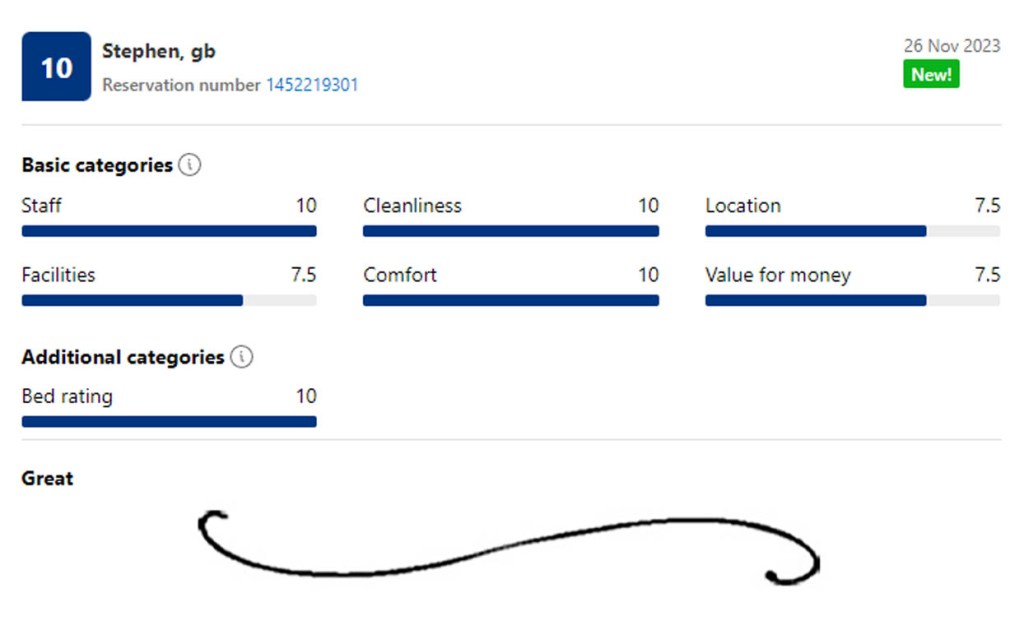
Task: Click the Basic categories heading
Action: (x=97, y=165)
